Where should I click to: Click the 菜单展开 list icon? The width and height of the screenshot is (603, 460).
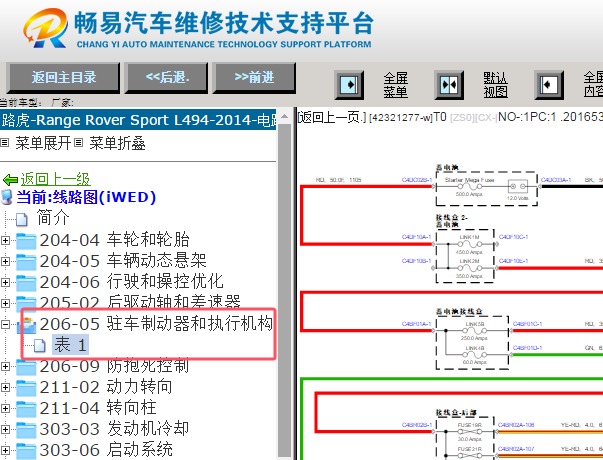coord(5,143)
